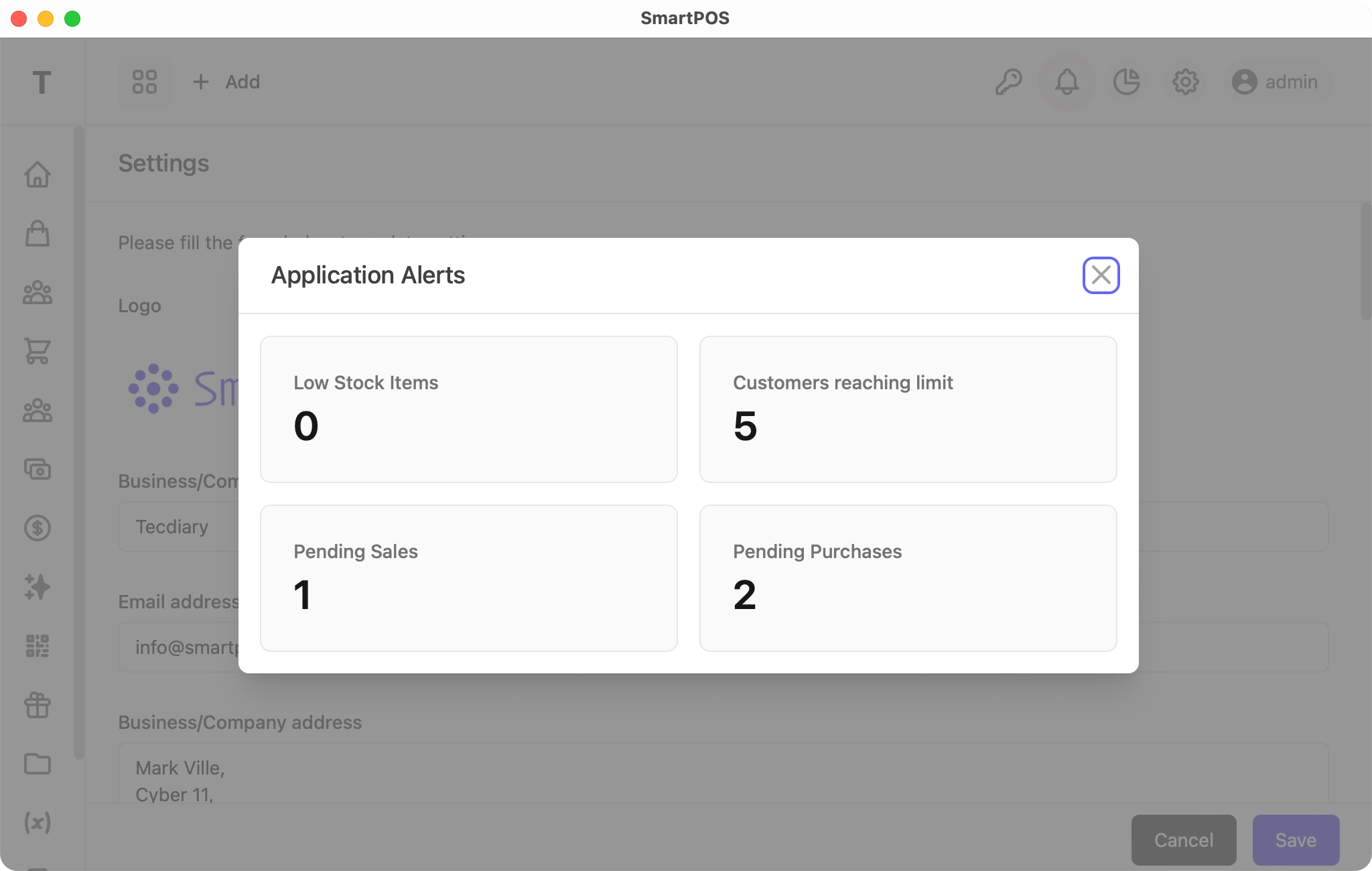This screenshot has width=1372, height=871.
Task: Open the pie chart reports icon
Action: [1125, 82]
